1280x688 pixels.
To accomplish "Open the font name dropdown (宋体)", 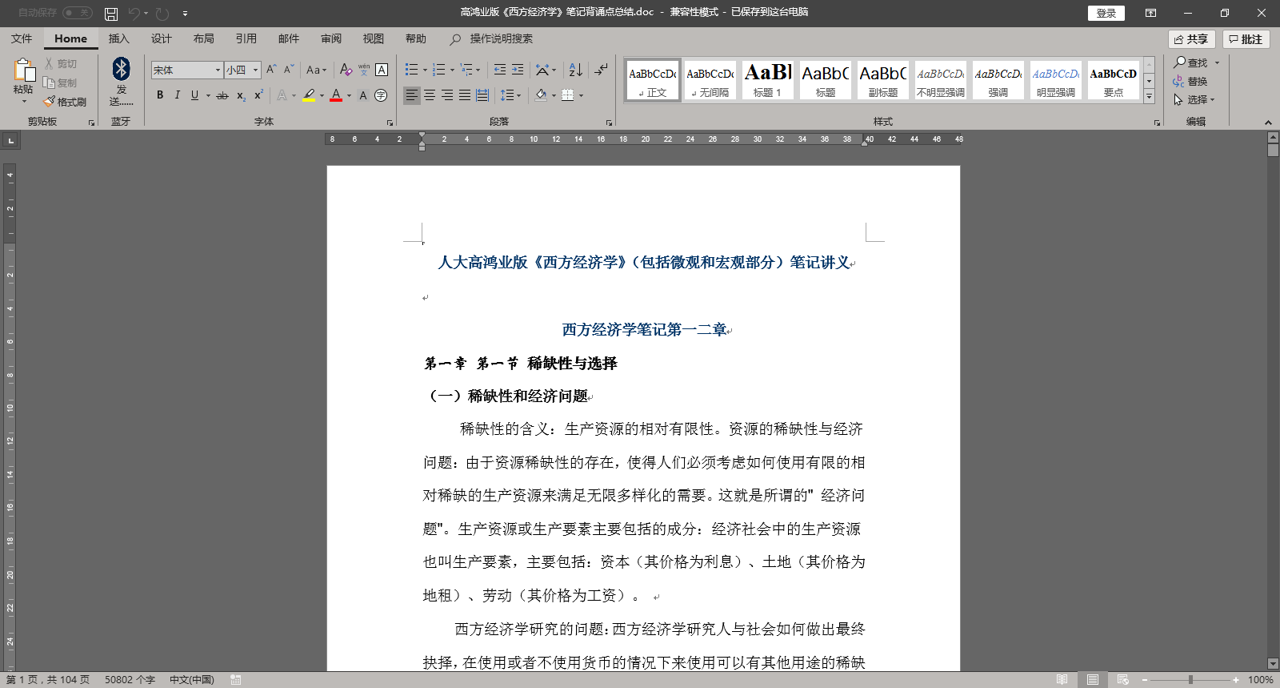I will (217, 70).
